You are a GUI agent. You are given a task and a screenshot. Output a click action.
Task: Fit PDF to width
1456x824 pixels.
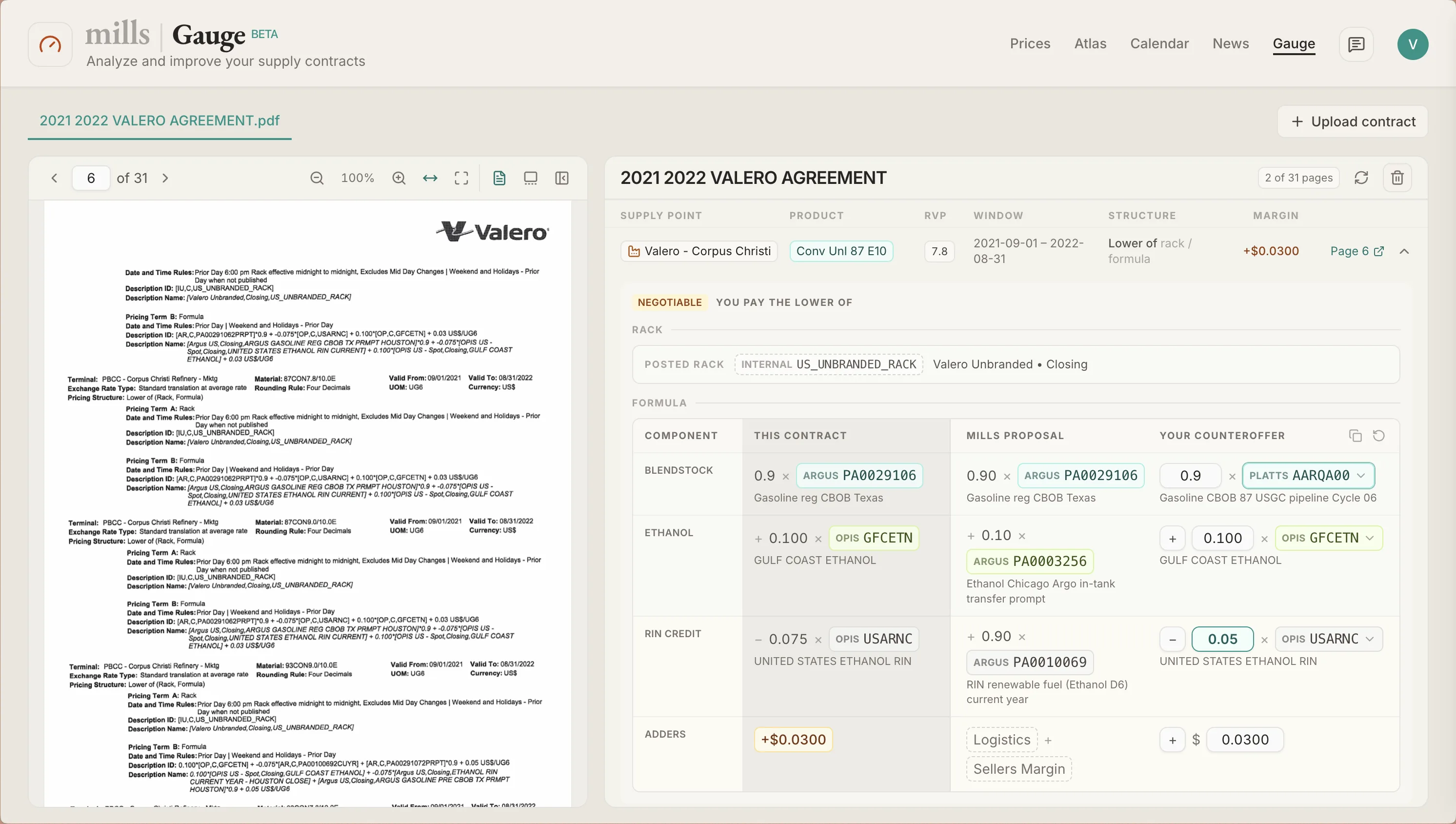[x=430, y=178]
